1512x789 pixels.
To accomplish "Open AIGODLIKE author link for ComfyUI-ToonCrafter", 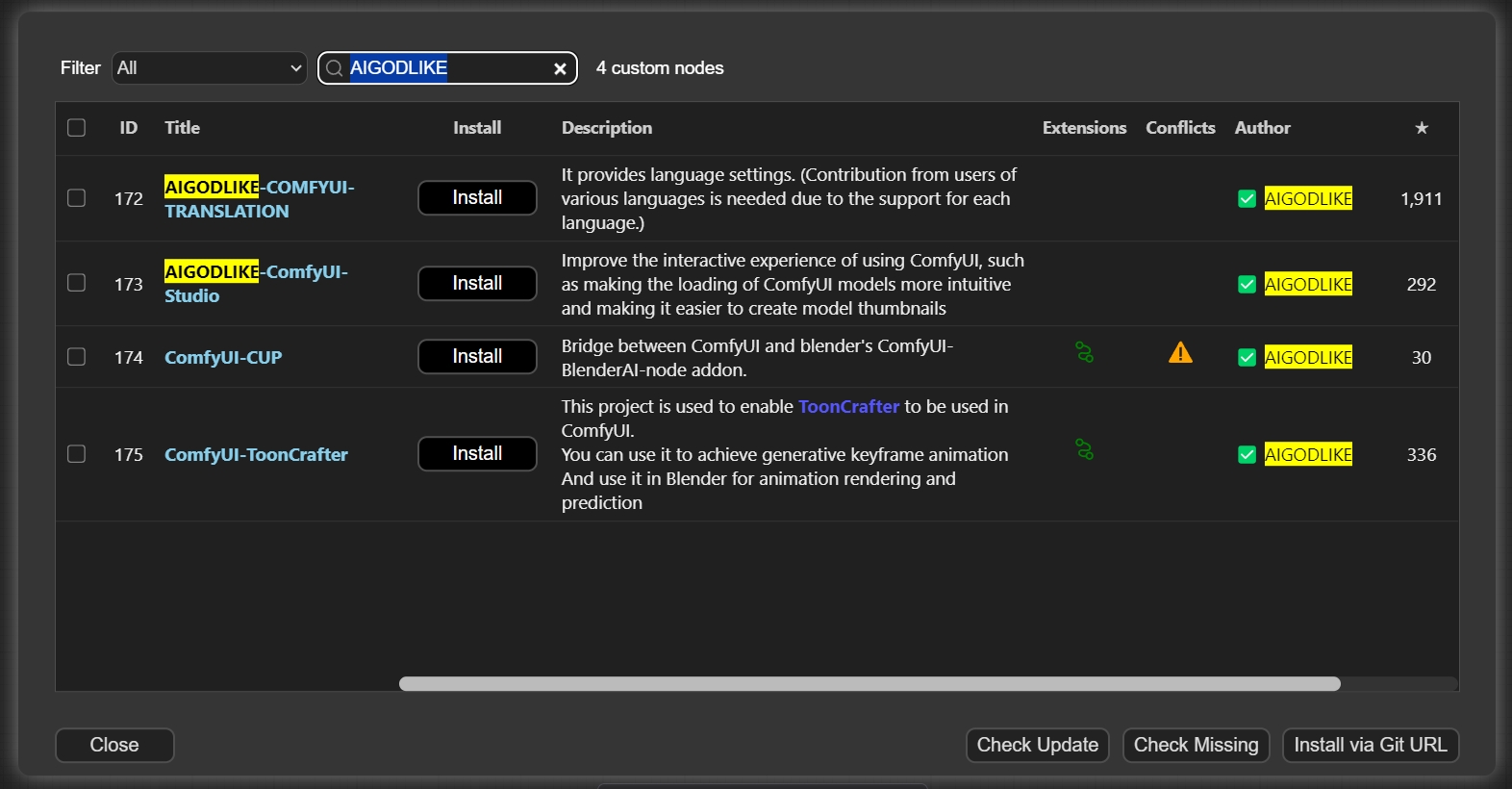I will pos(1308,455).
